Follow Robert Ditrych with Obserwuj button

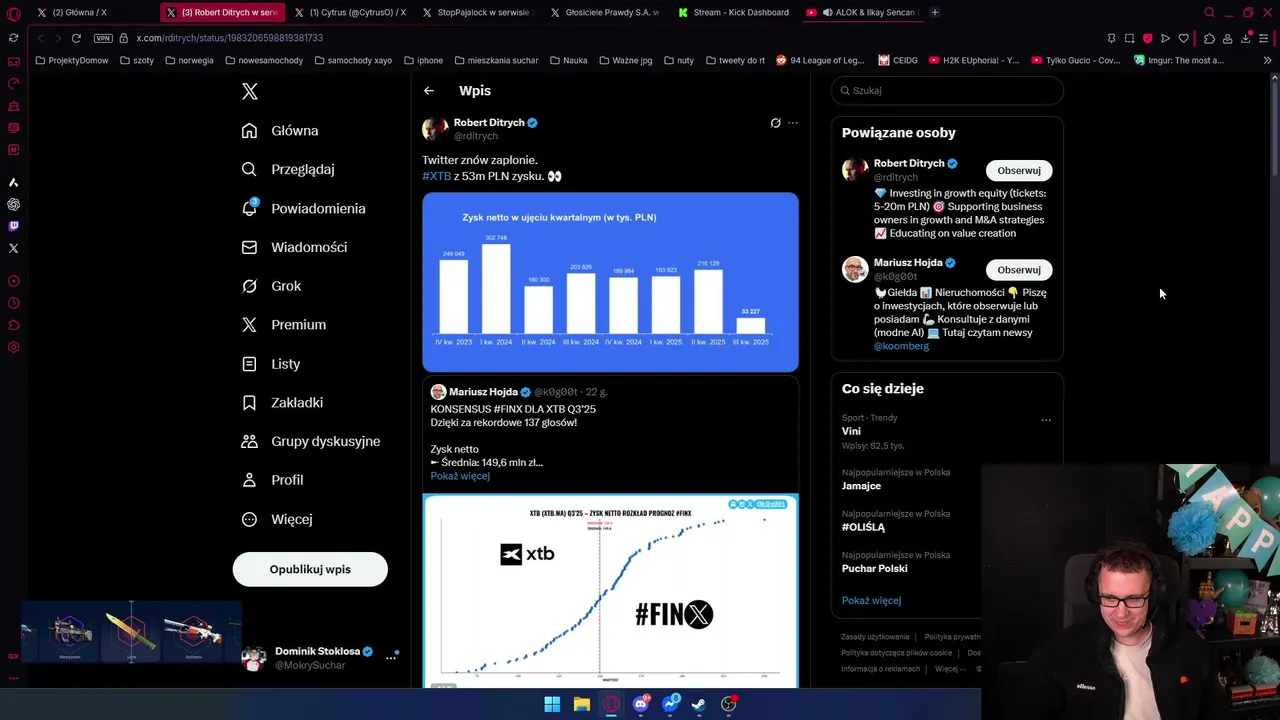(1019, 170)
